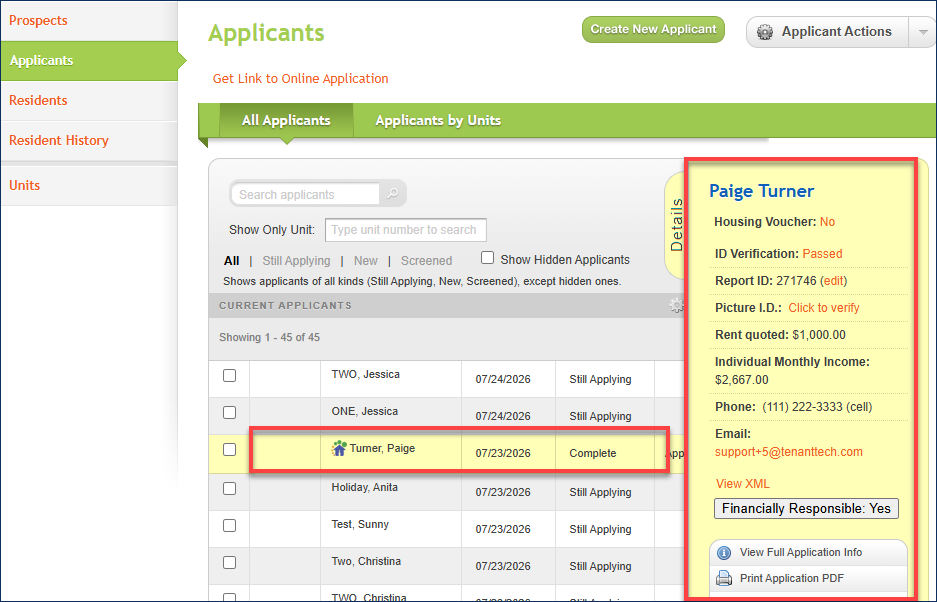The width and height of the screenshot is (937, 602).
Task: Click the name TWO, Jessica
Action: [366, 374]
